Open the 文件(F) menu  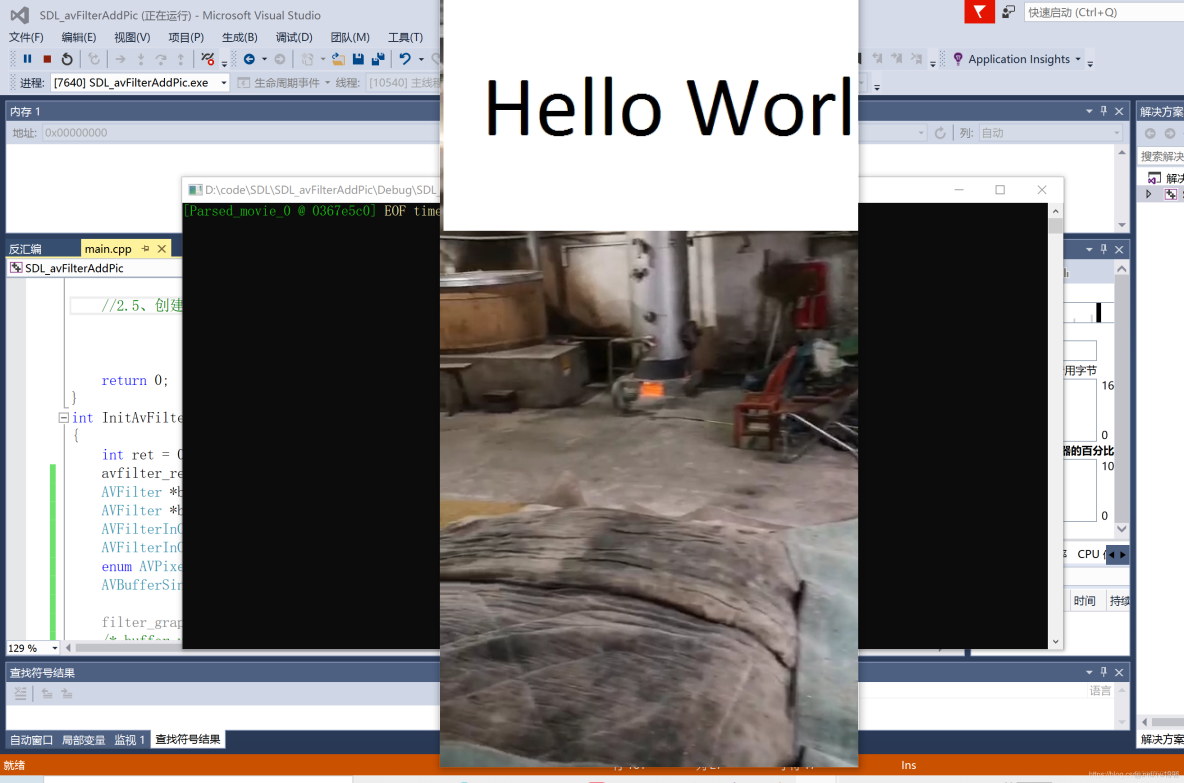(26, 37)
